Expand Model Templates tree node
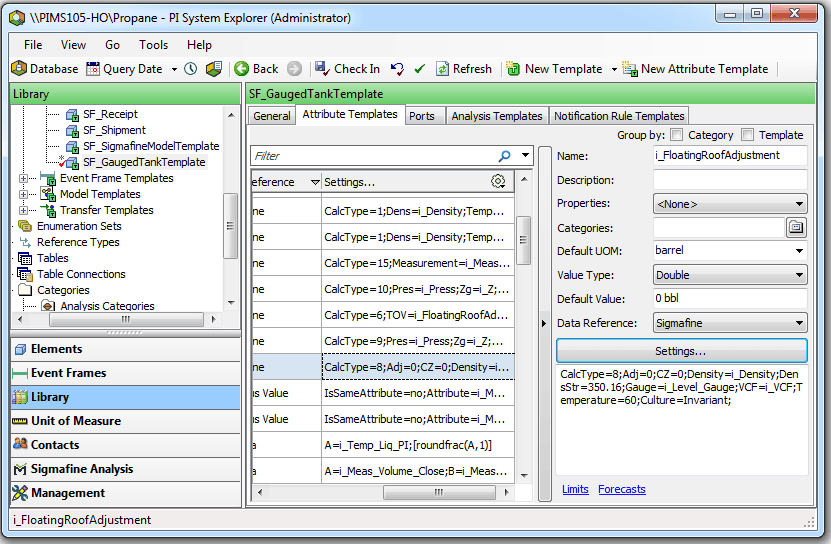831x544 pixels. (x=23, y=195)
